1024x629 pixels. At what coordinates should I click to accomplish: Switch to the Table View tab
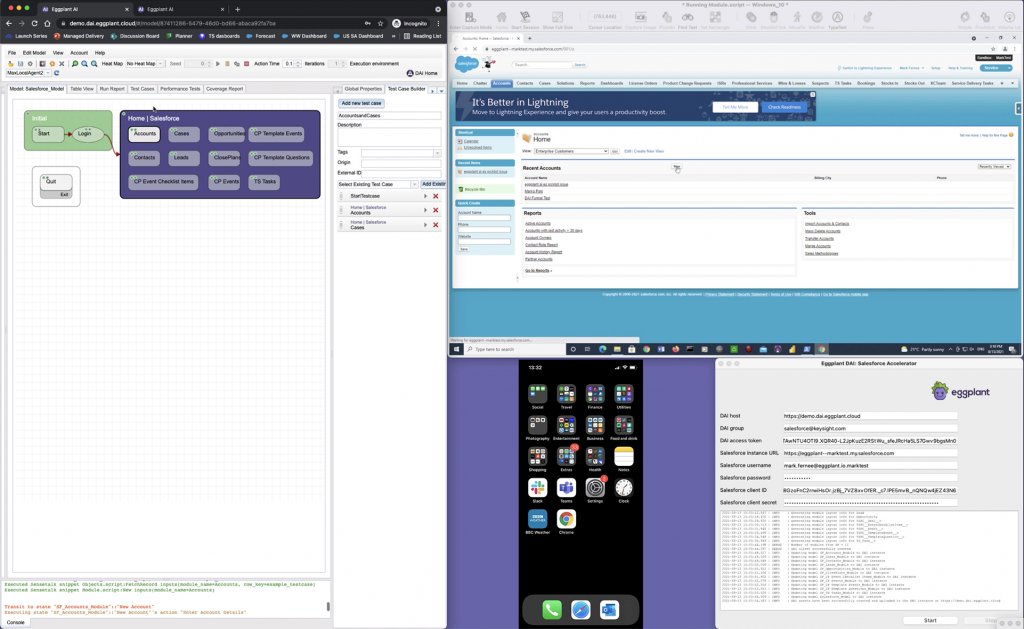(x=82, y=89)
